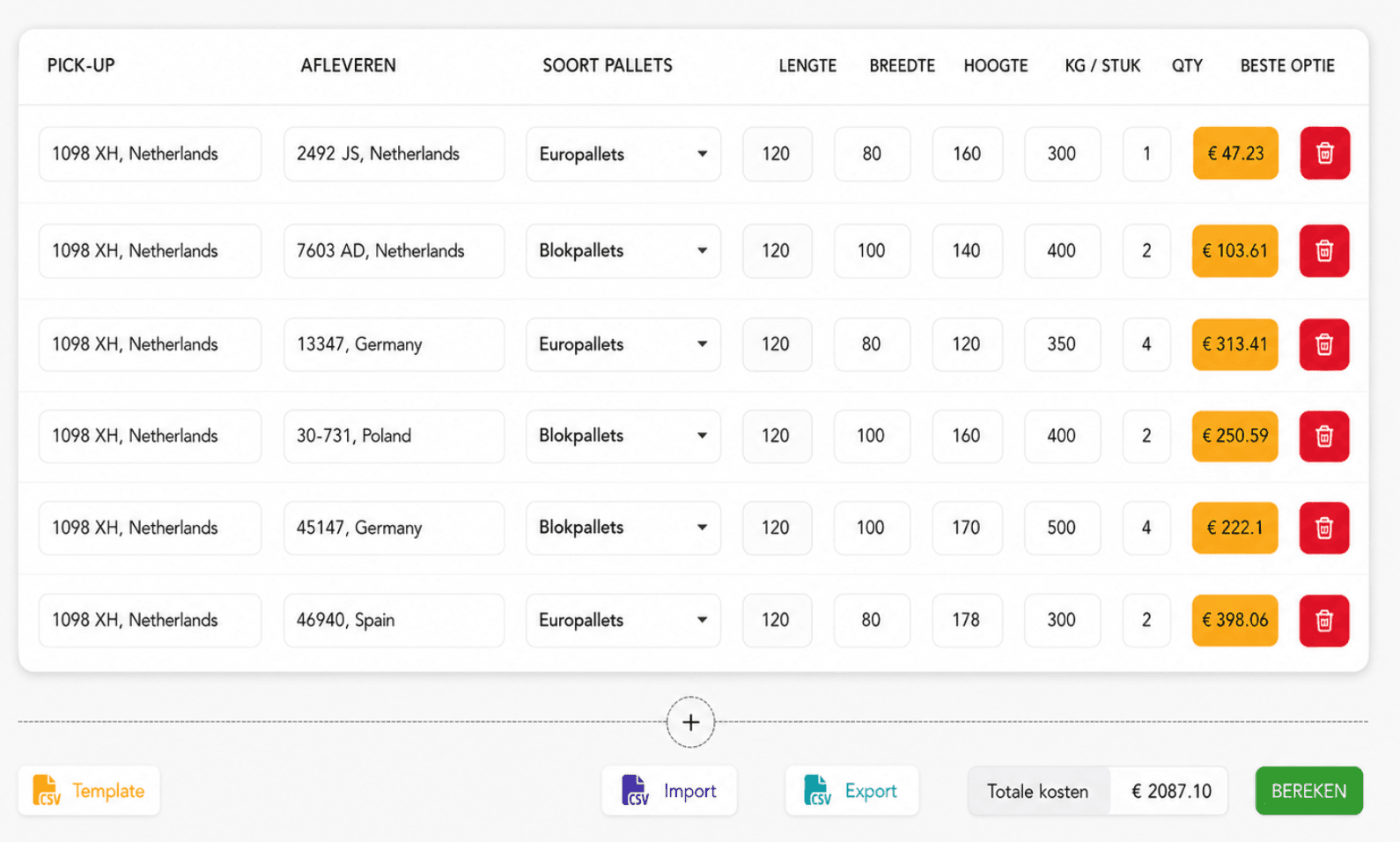Edit delivery address 7603 AD, Netherlands
Viewport: 1400px width, 842px height.
(x=394, y=251)
